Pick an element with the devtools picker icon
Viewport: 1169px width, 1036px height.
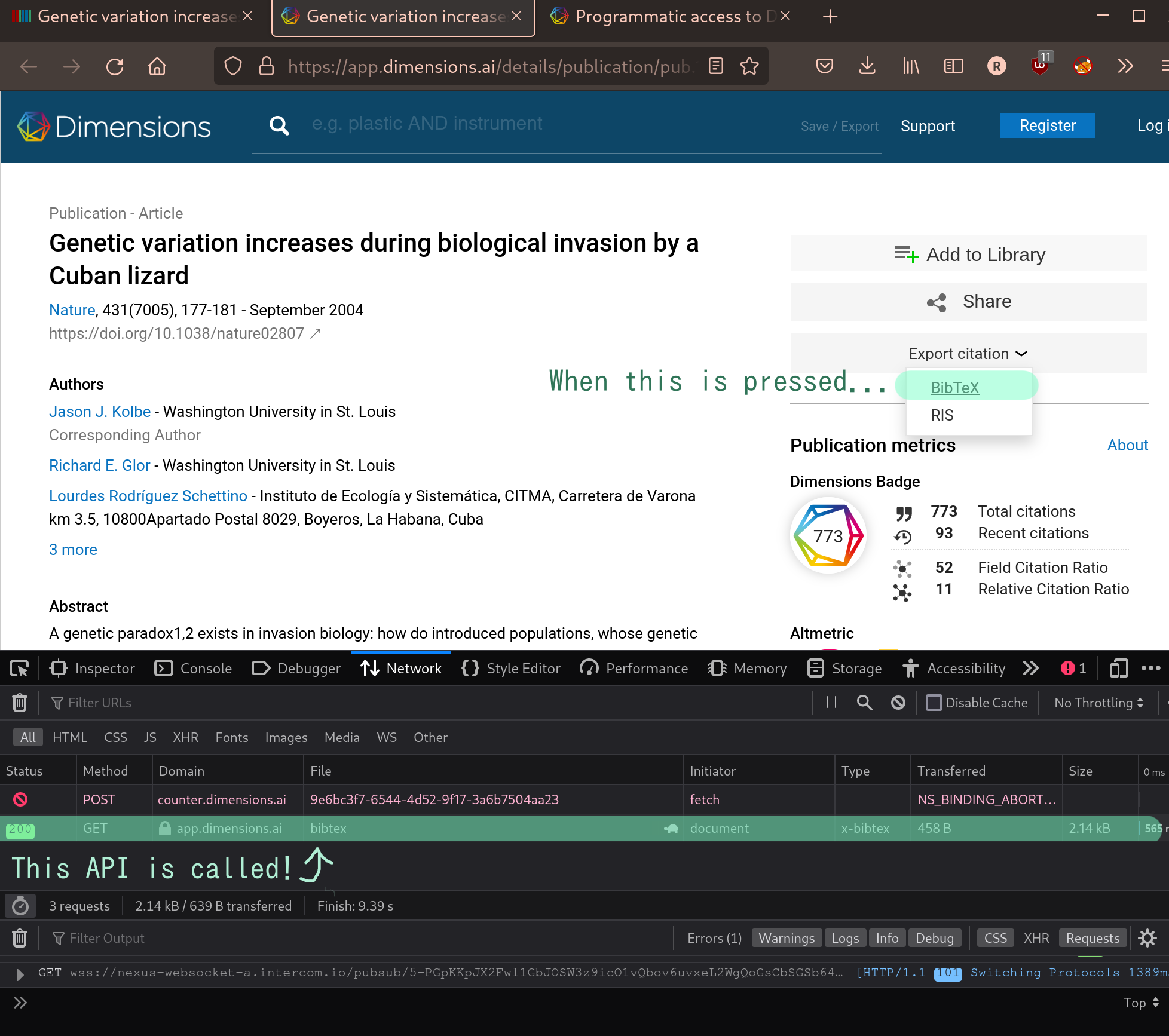click(19, 669)
